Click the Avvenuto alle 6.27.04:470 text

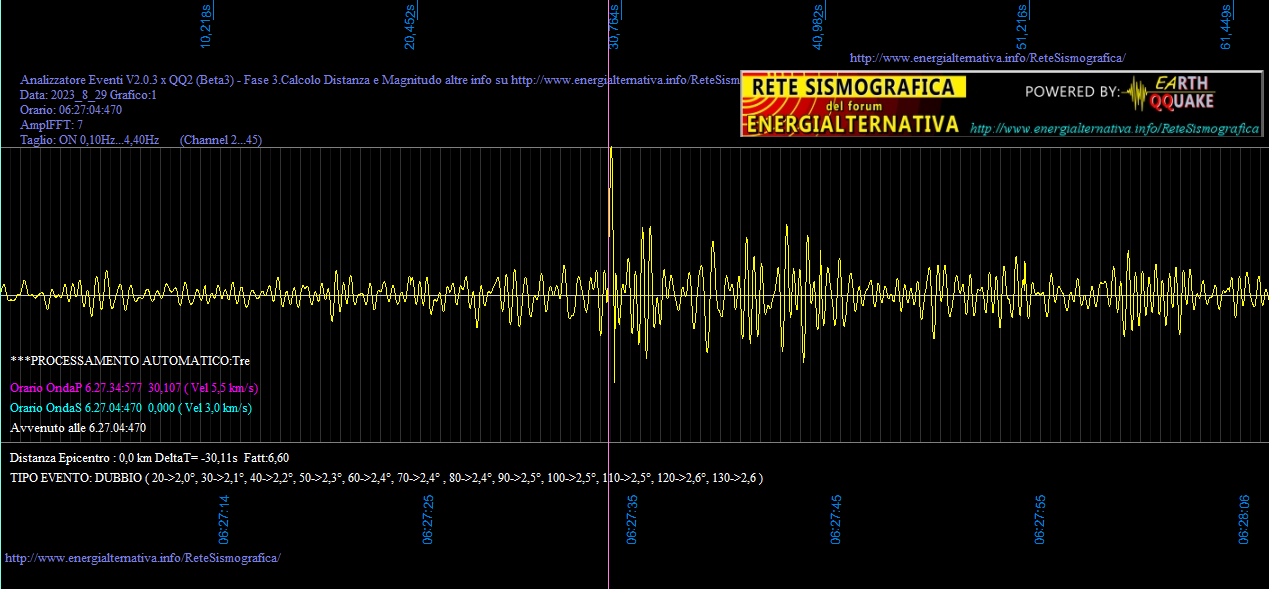[78, 428]
